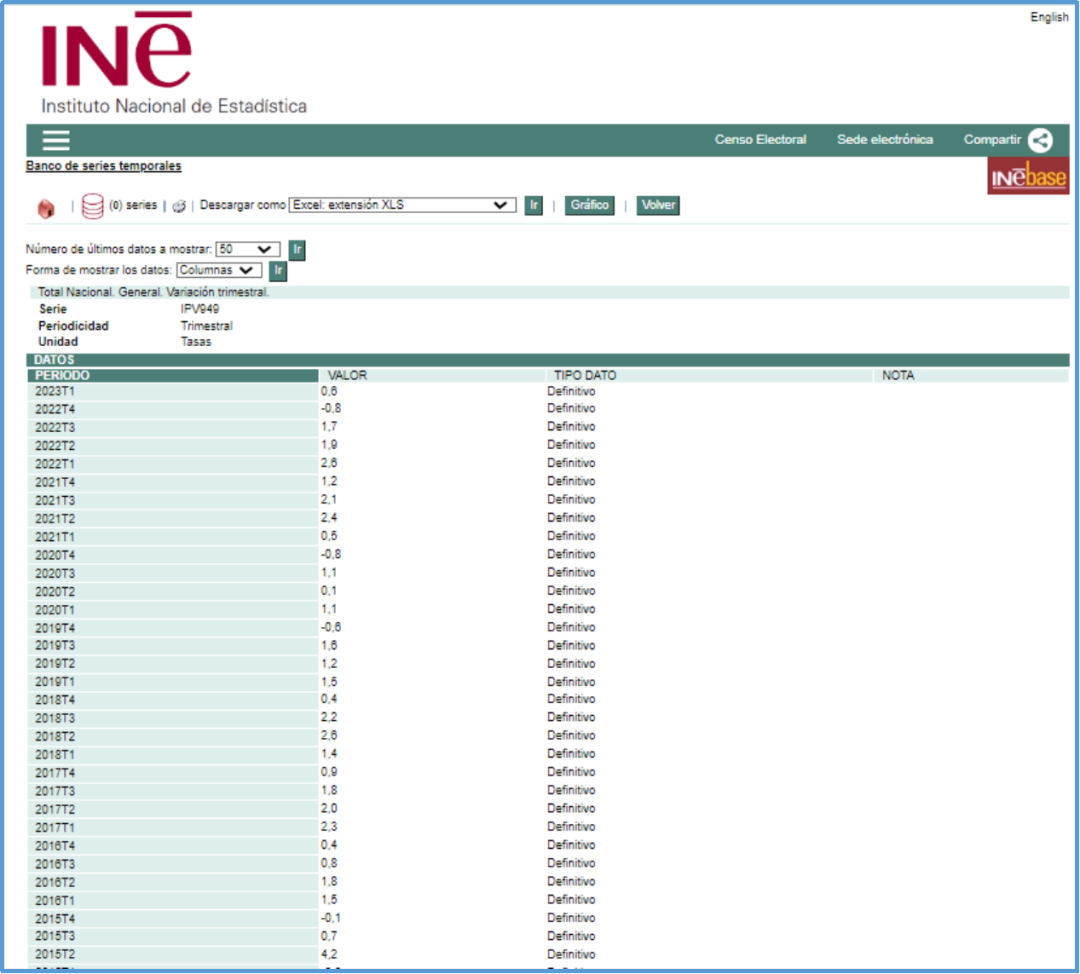1080x974 pixels.
Task: Select the 2023T1 period cell
Action: coord(173,391)
